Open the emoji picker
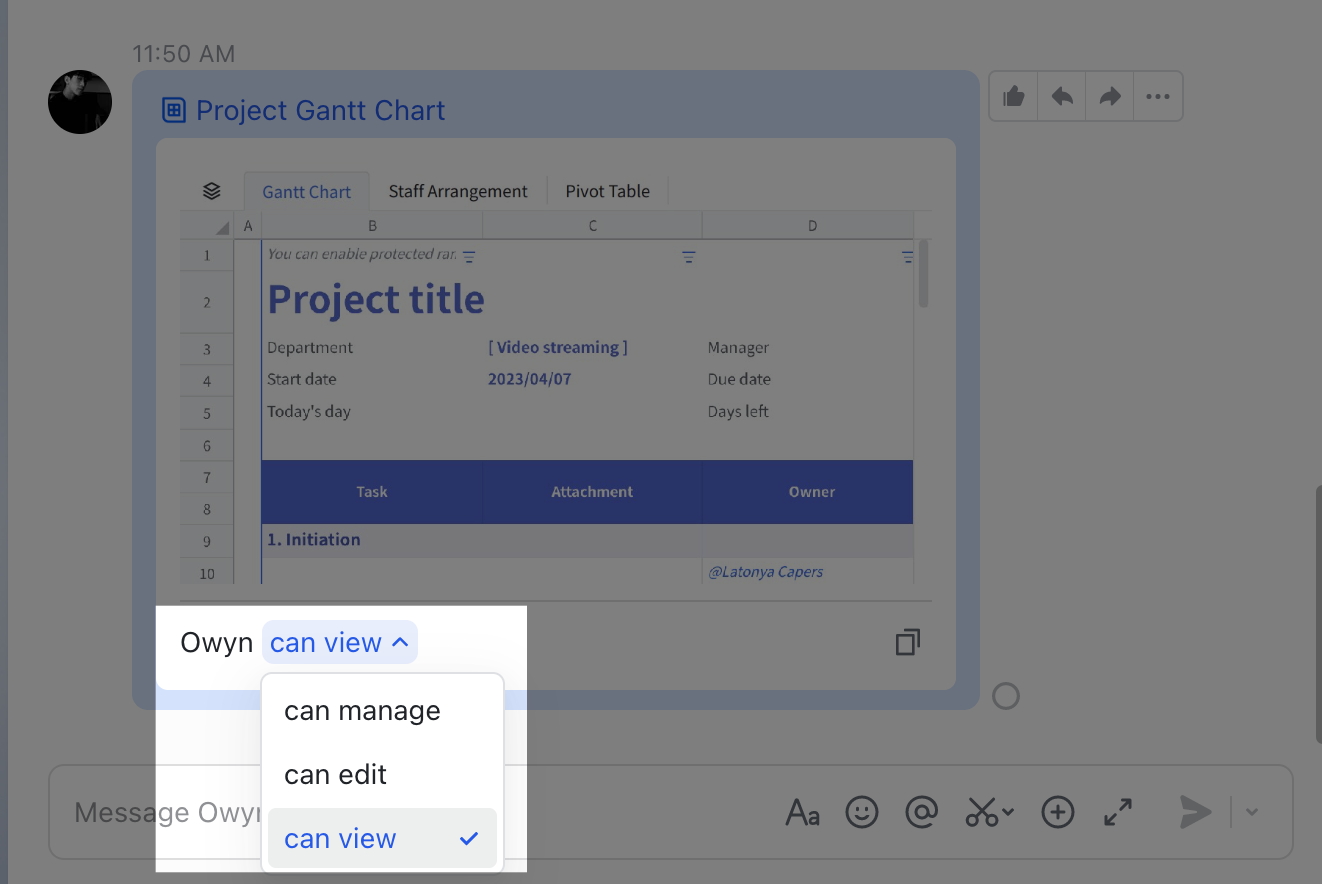This screenshot has width=1322, height=884. point(861,812)
